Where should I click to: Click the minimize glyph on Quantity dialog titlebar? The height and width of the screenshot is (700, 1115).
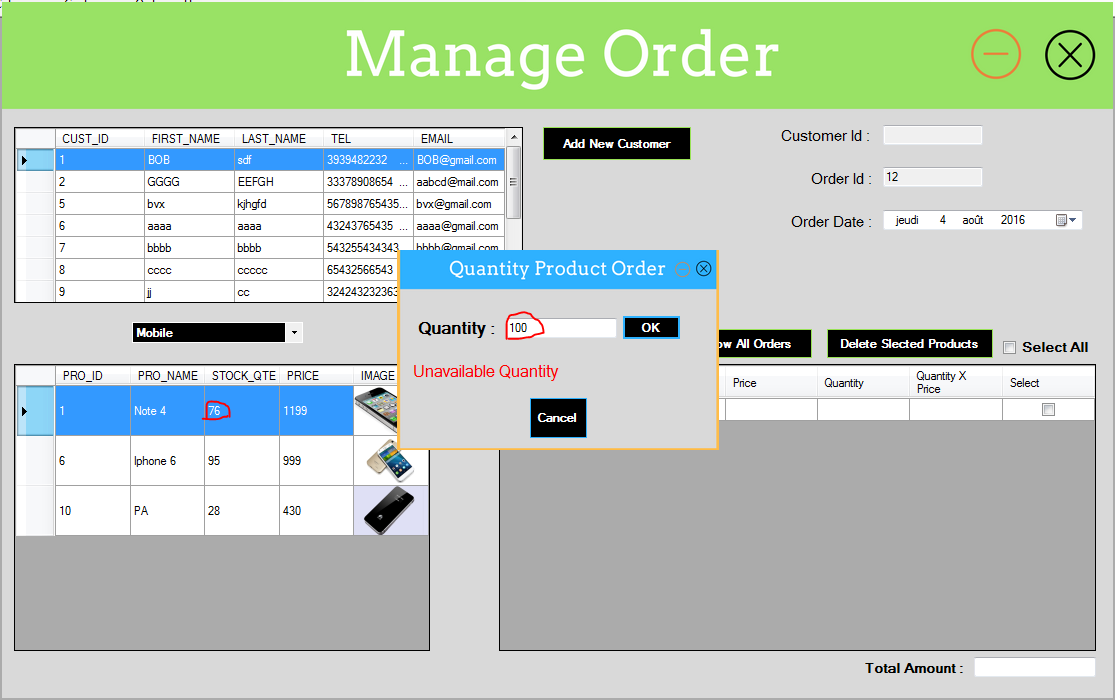(x=685, y=268)
